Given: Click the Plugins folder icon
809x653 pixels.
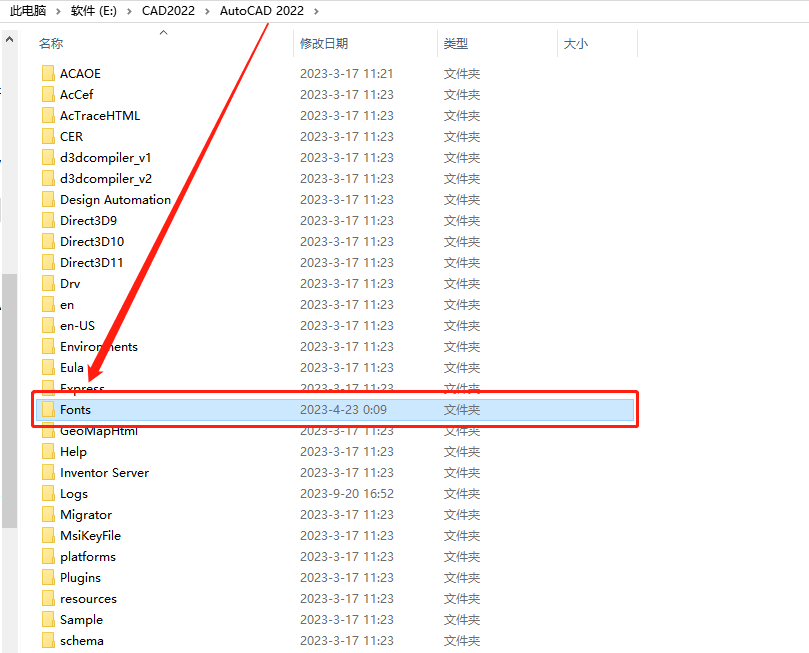Looking at the screenshot, I should point(48,578).
